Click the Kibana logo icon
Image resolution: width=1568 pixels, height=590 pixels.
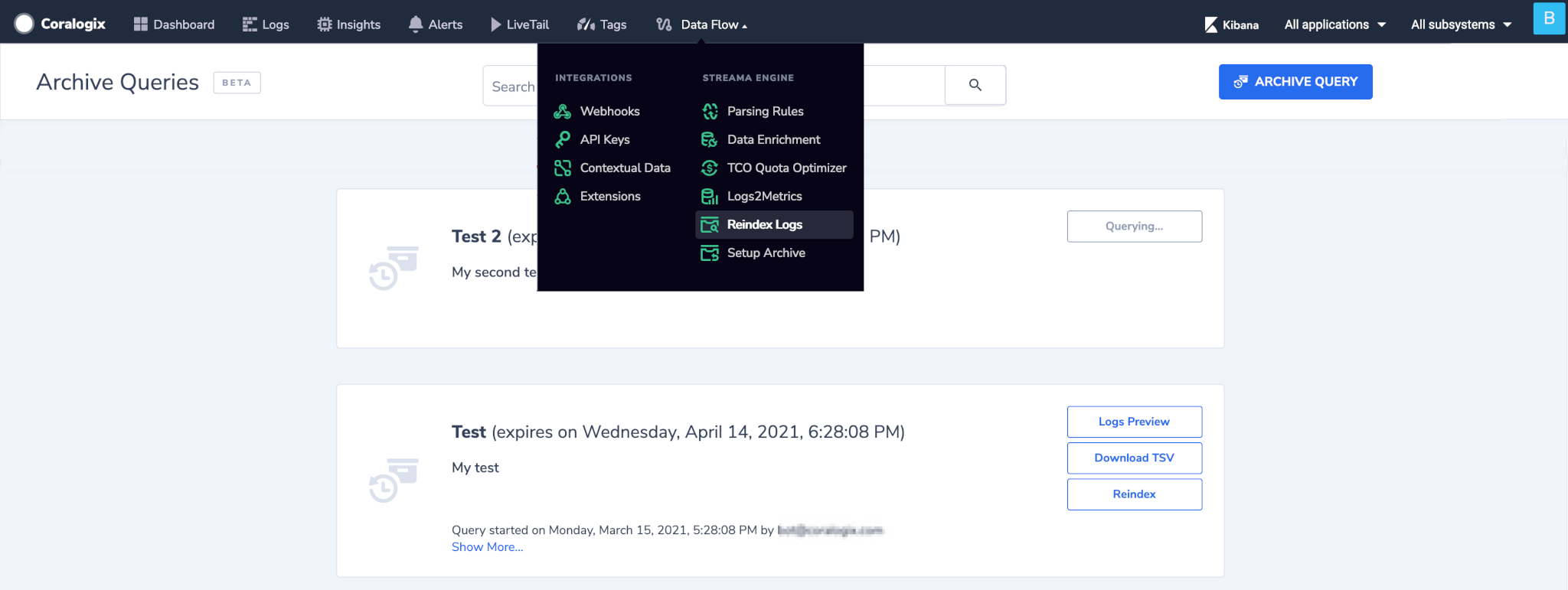point(1211,24)
